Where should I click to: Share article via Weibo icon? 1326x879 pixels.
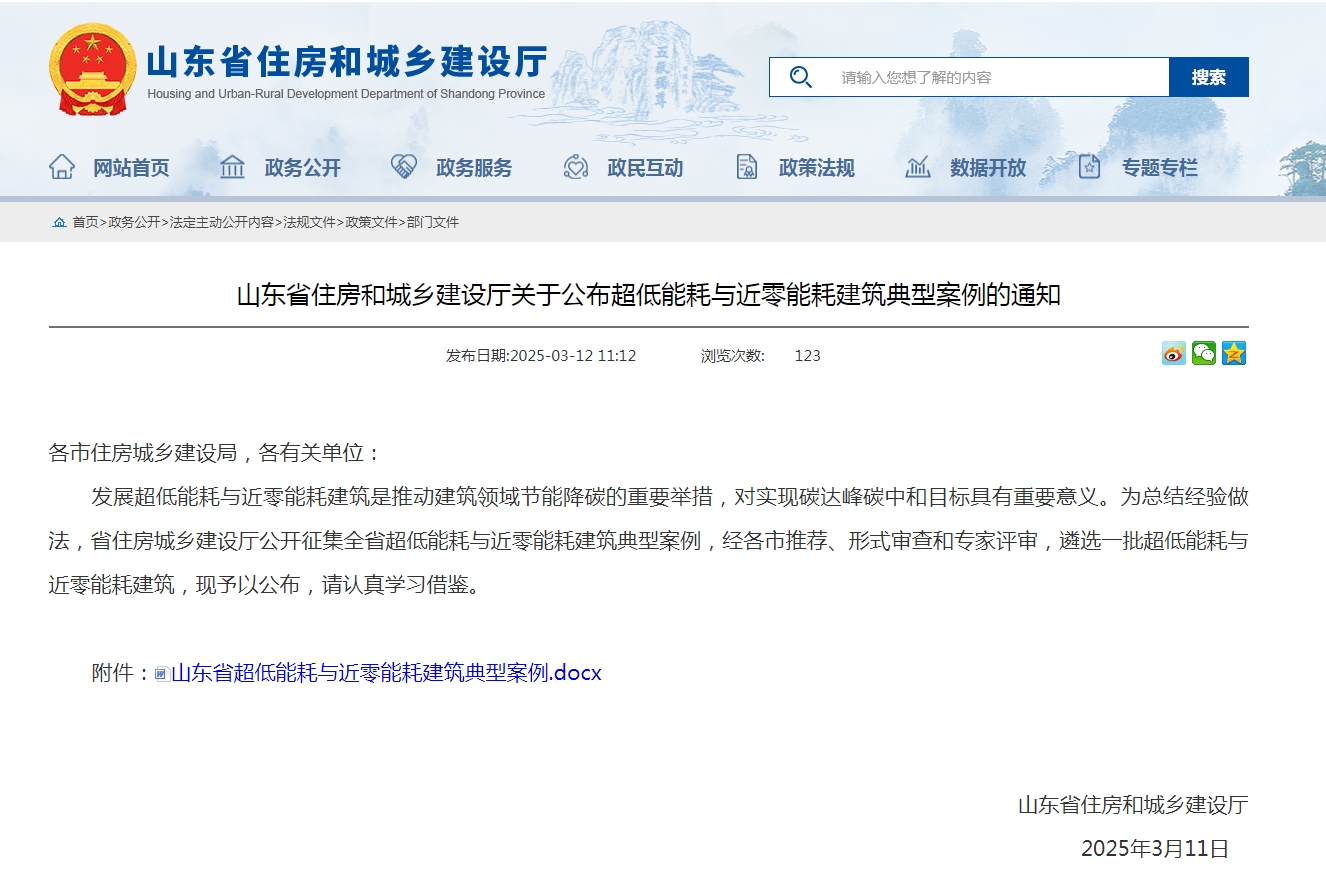click(1173, 354)
